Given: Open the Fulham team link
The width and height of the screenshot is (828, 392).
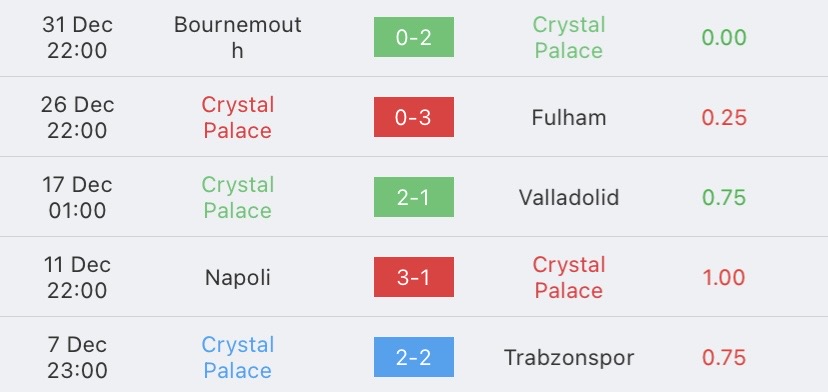Looking at the screenshot, I should coord(569,117).
